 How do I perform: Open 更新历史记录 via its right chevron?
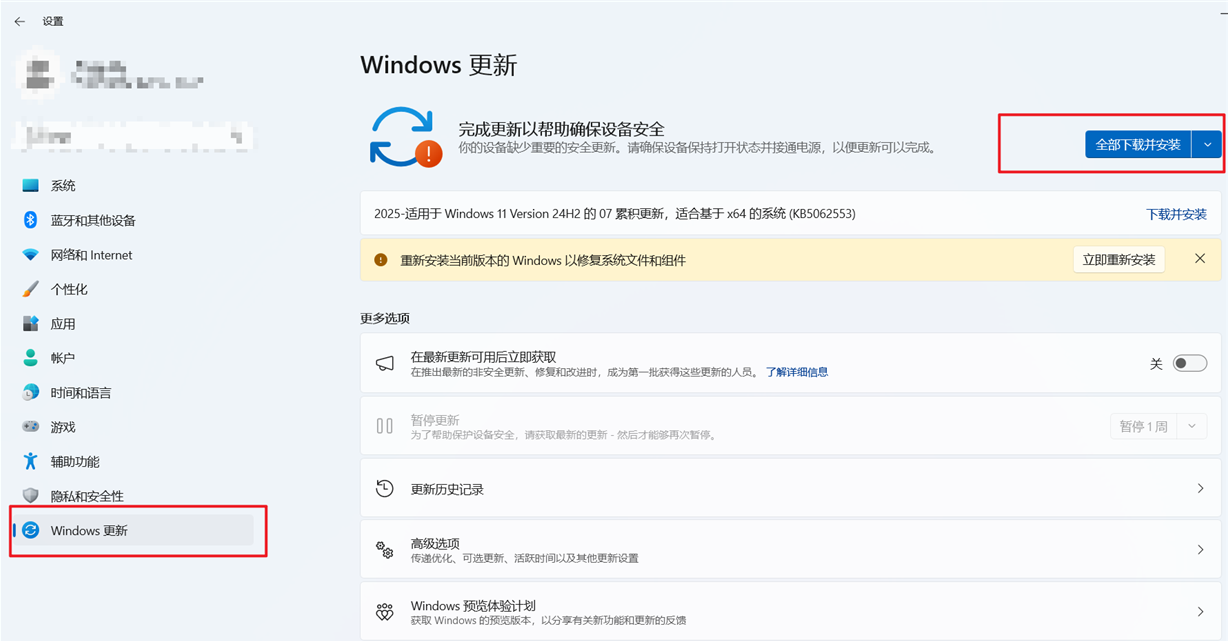tap(1200, 489)
